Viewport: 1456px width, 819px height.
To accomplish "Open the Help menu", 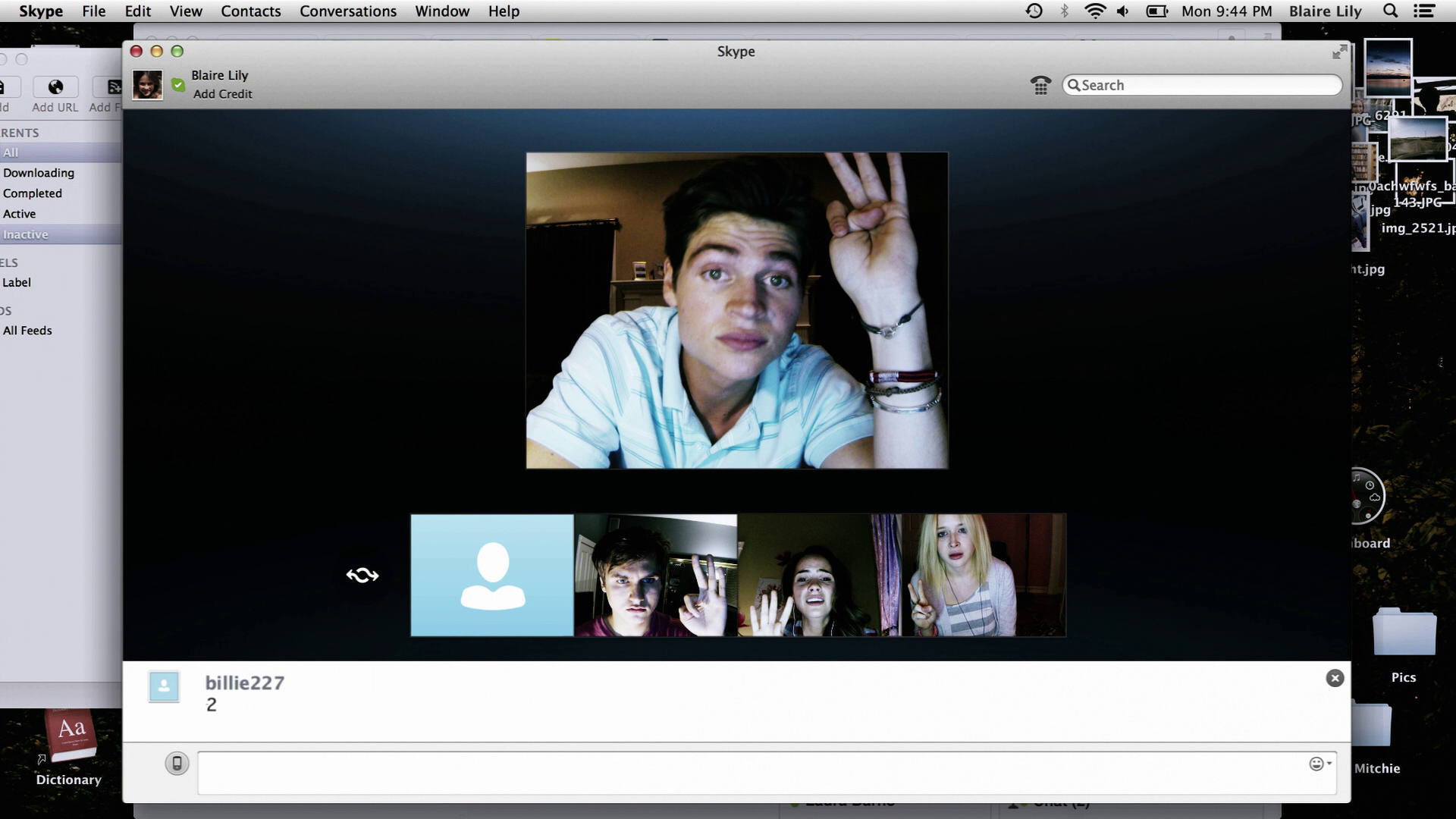I will [504, 11].
